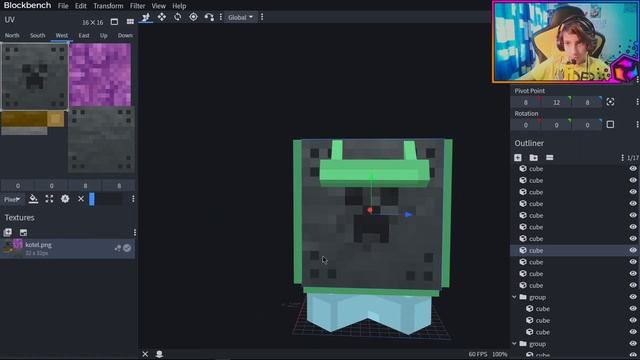Switch UV face to Down tab
Image resolution: width=640 pixels, height=360 pixels.
coord(125,36)
